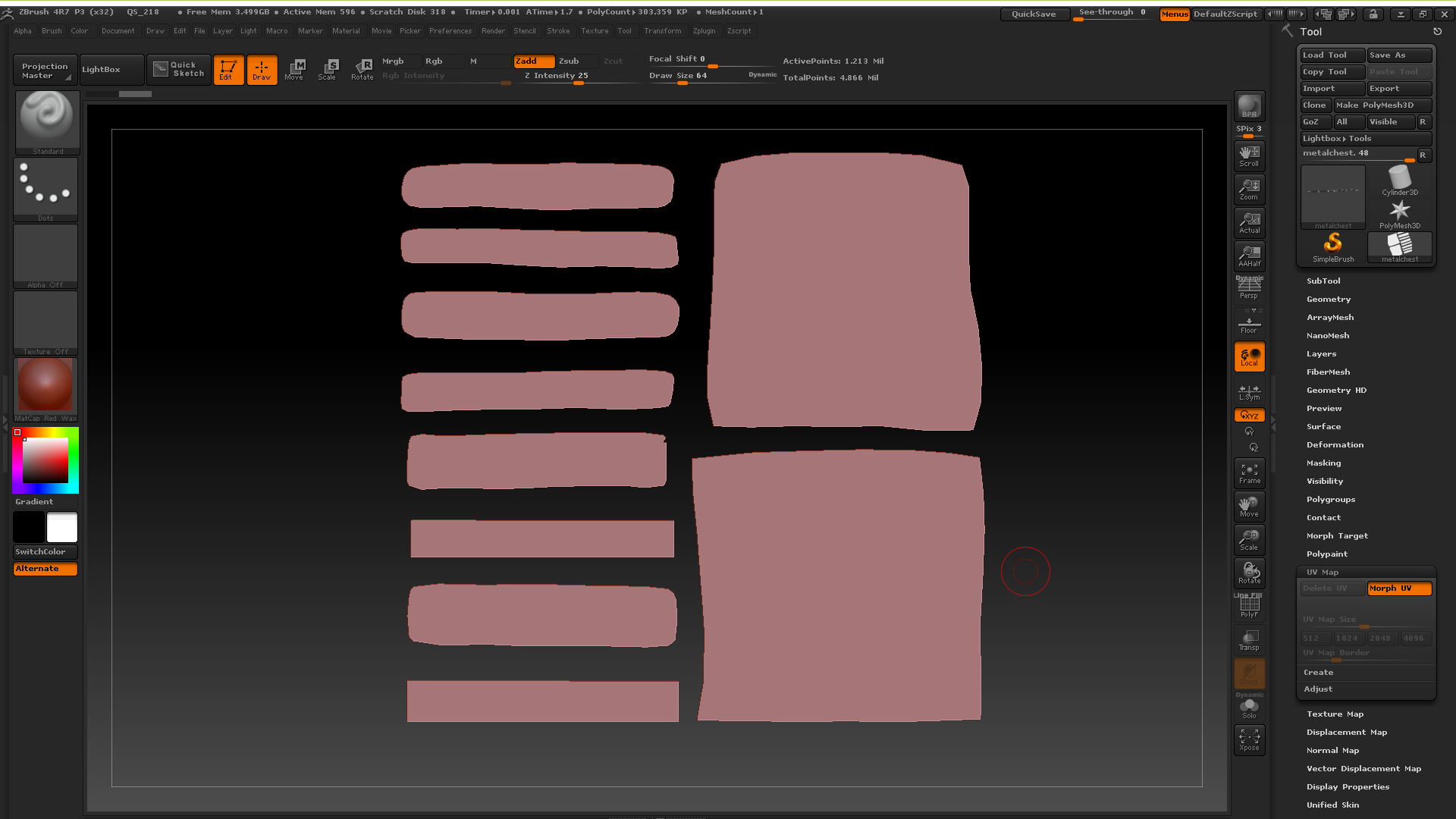Viewport: 1456px width, 819px height.
Task: Collapse the UV Map section
Action: (x=1323, y=572)
